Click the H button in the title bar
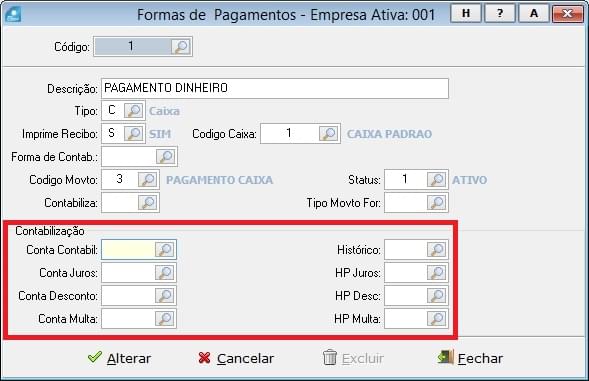Screen dimensions: 589x381 [x=466, y=14]
